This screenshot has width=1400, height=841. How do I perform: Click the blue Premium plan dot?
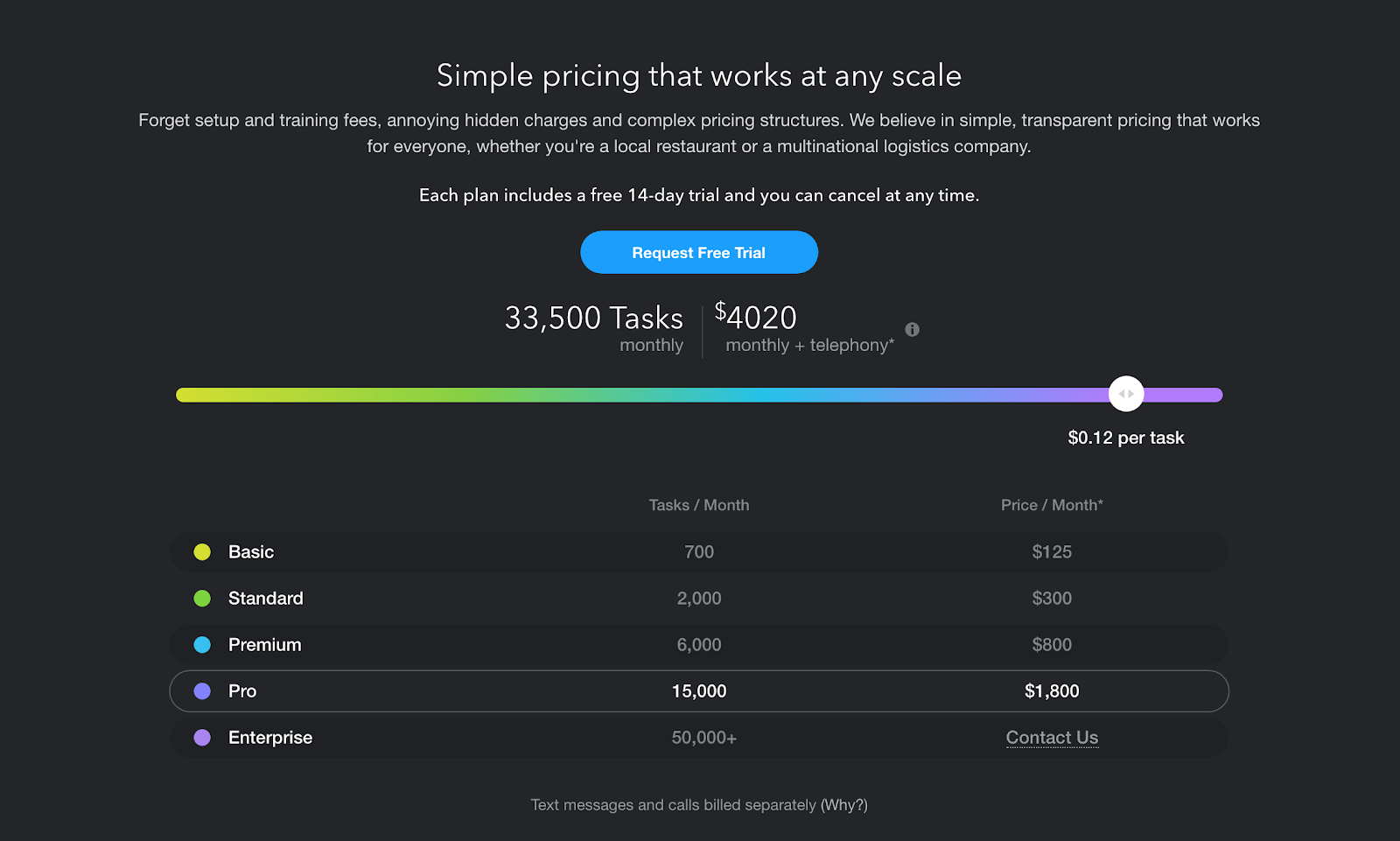(202, 645)
